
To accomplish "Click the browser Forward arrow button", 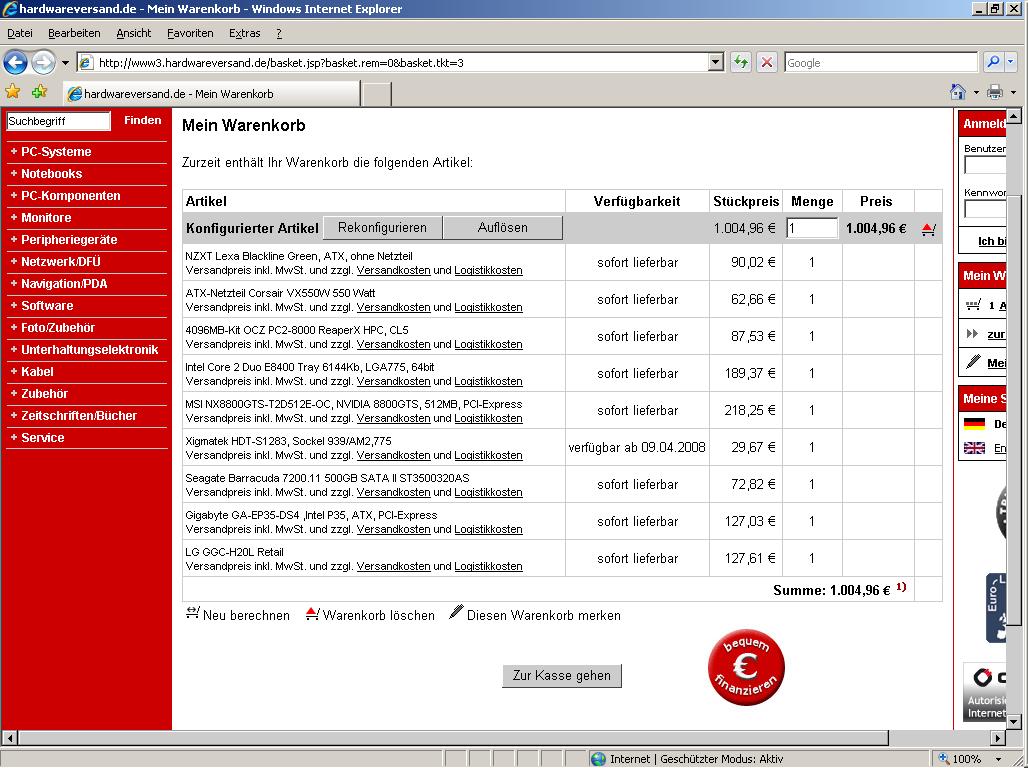I will [x=43, y=63].
